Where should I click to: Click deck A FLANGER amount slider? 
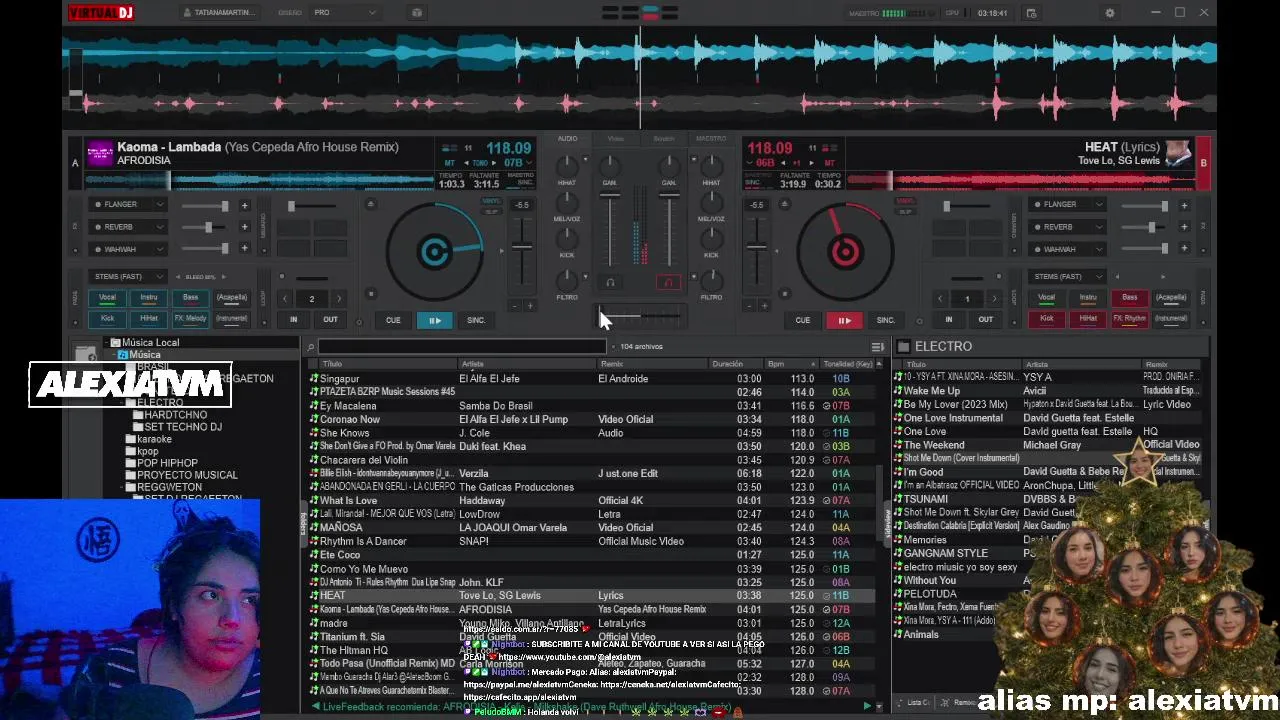[203, 205]
